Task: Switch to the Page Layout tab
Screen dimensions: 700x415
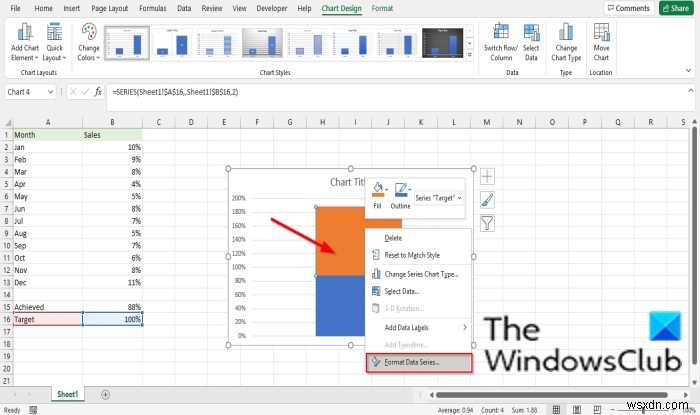Action: click(x=109, y=8)
